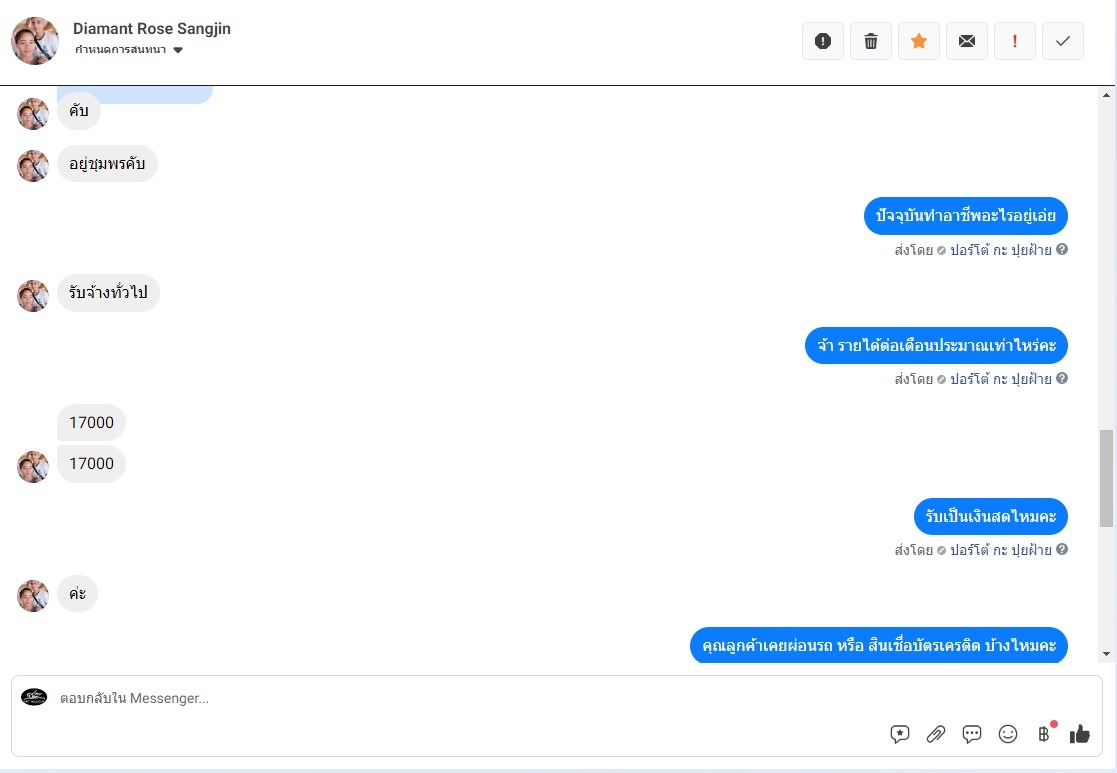Send a thumbs-up like
Image resolution: width=1117 pixels, height=773 pixels.
pos(1079,734)
